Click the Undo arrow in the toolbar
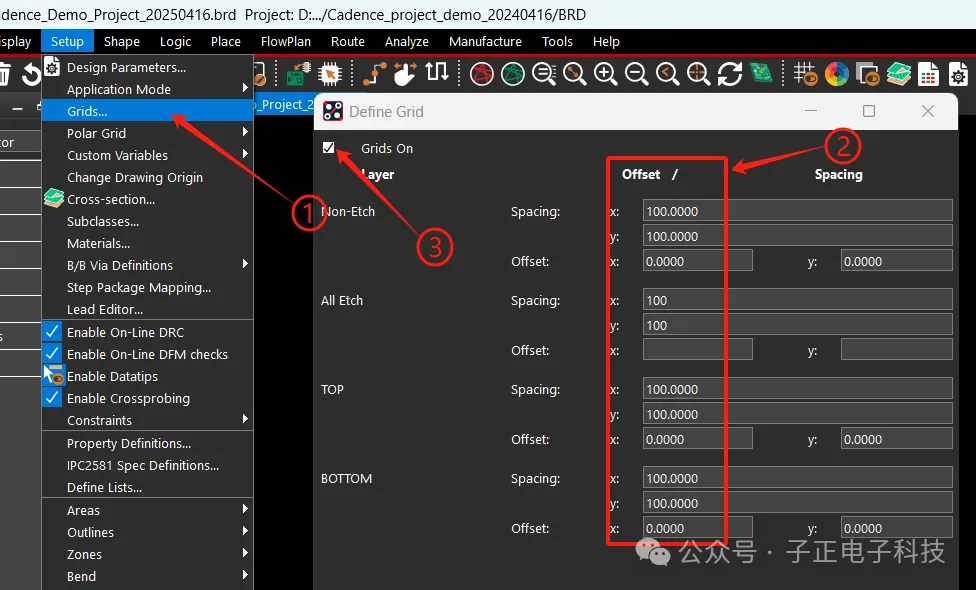The width and height of the screenshot is (976, 590). [30, 74]
